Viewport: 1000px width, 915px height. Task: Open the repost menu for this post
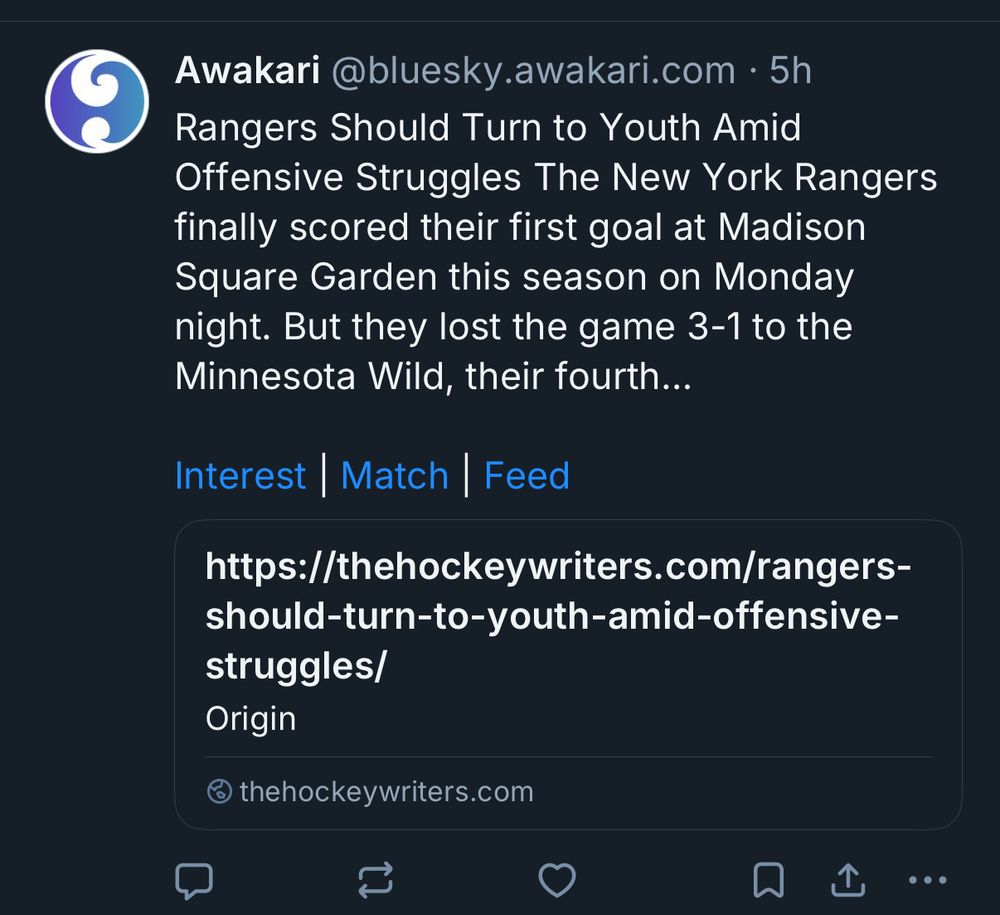click(x=375, y=880)
